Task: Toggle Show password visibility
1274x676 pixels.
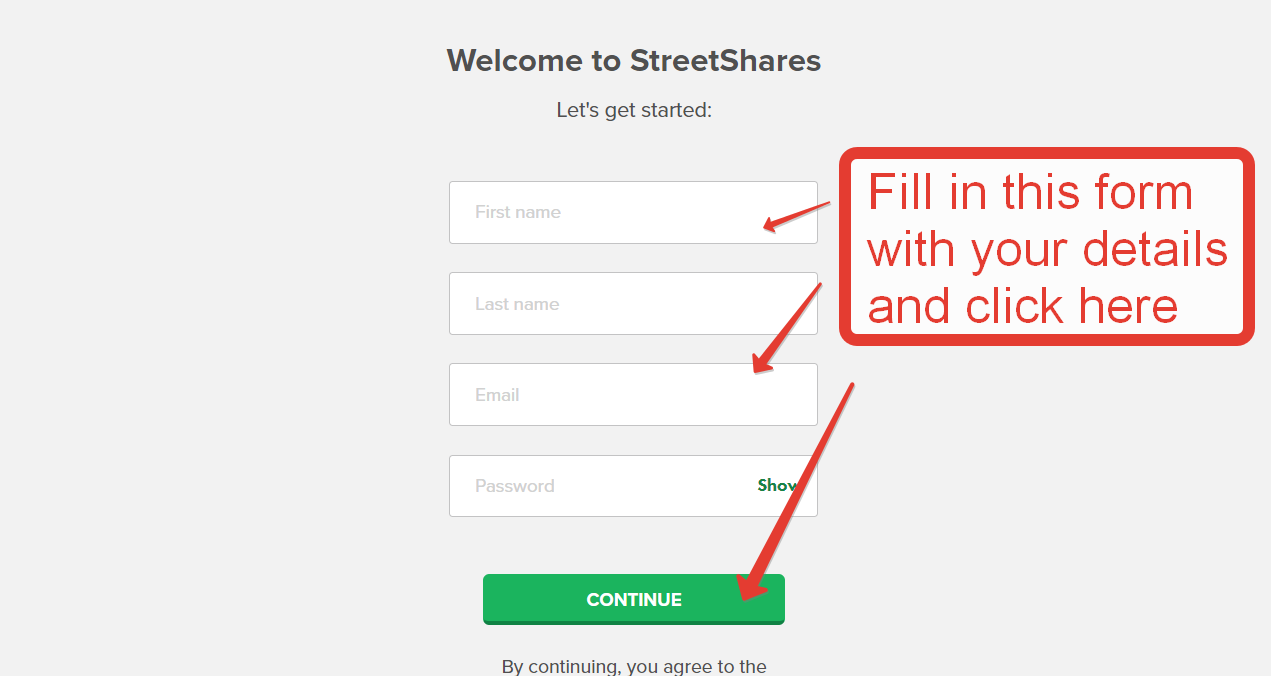Action: [x=777, y=485]
